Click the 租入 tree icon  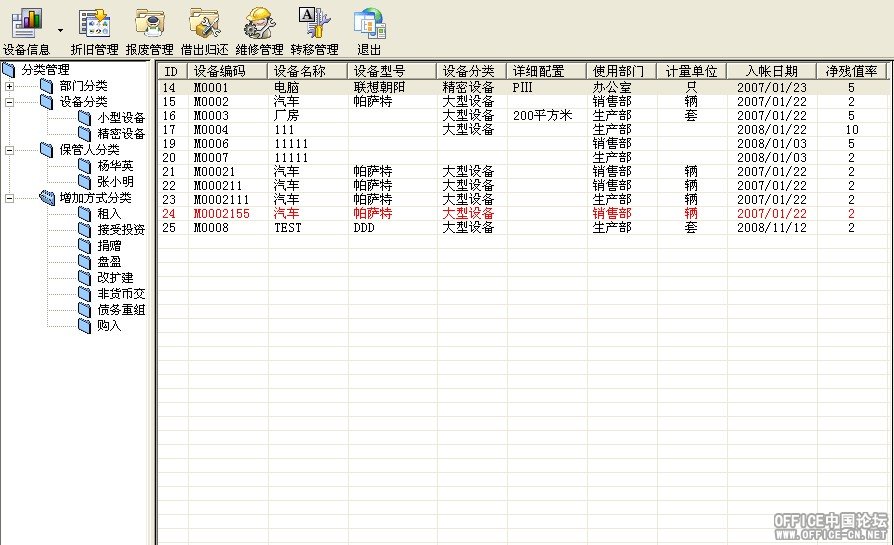coord(84,214)
